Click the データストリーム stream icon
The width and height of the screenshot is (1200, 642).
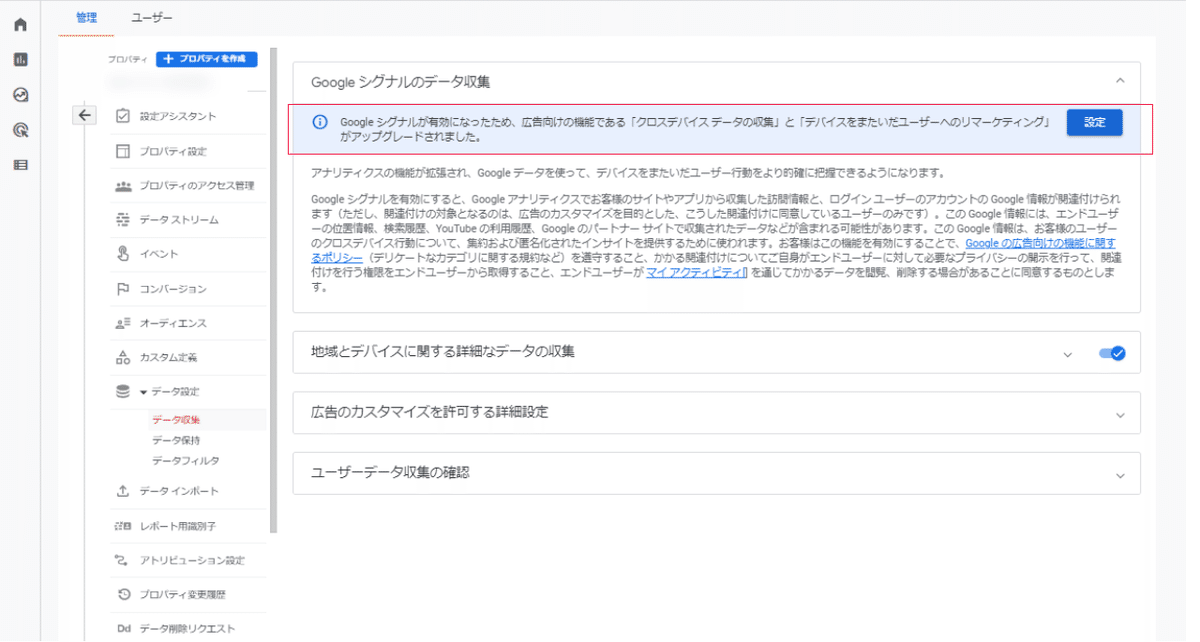(123, 219)
